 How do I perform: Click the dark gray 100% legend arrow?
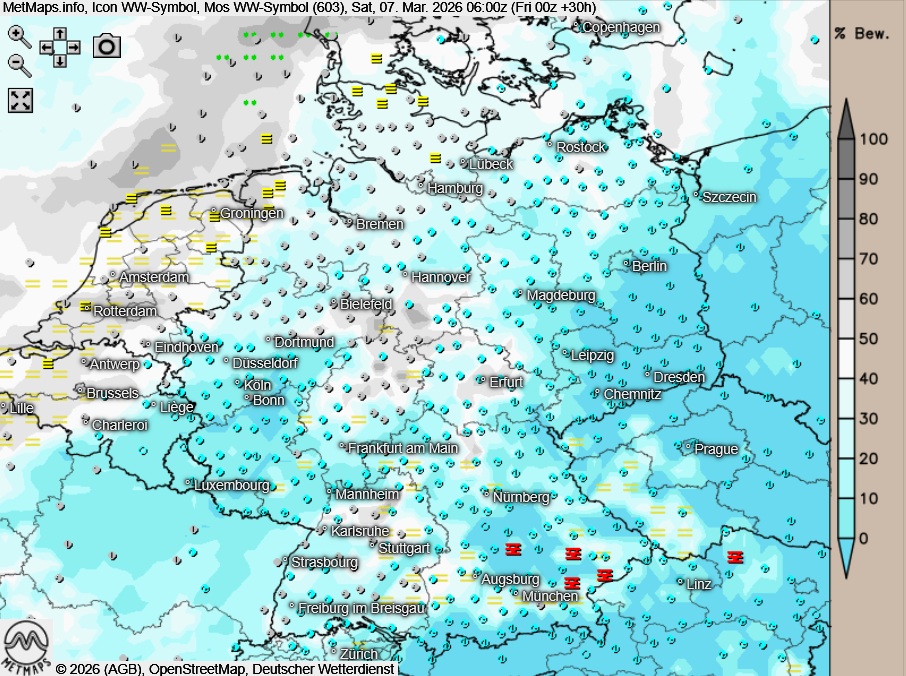tap(846, 120)
